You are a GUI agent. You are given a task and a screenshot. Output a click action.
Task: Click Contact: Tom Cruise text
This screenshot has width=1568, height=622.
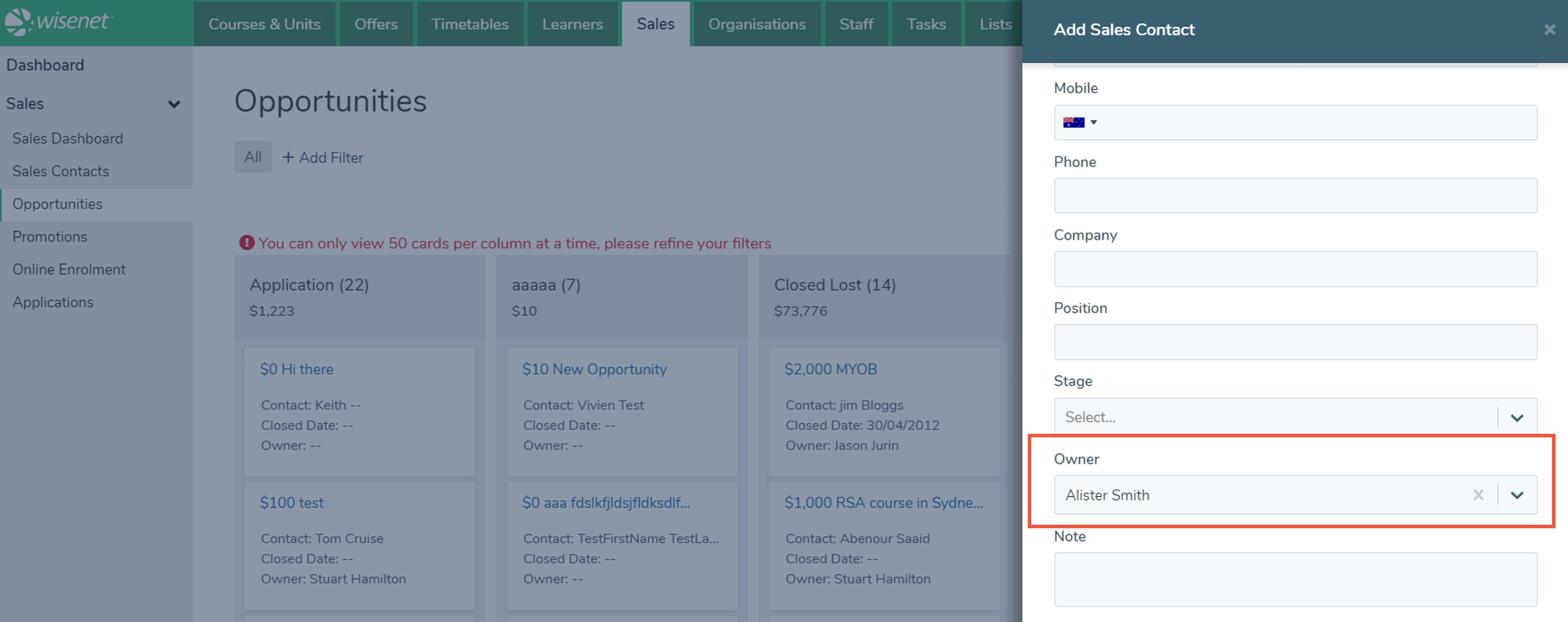click(x=322, y=539)
